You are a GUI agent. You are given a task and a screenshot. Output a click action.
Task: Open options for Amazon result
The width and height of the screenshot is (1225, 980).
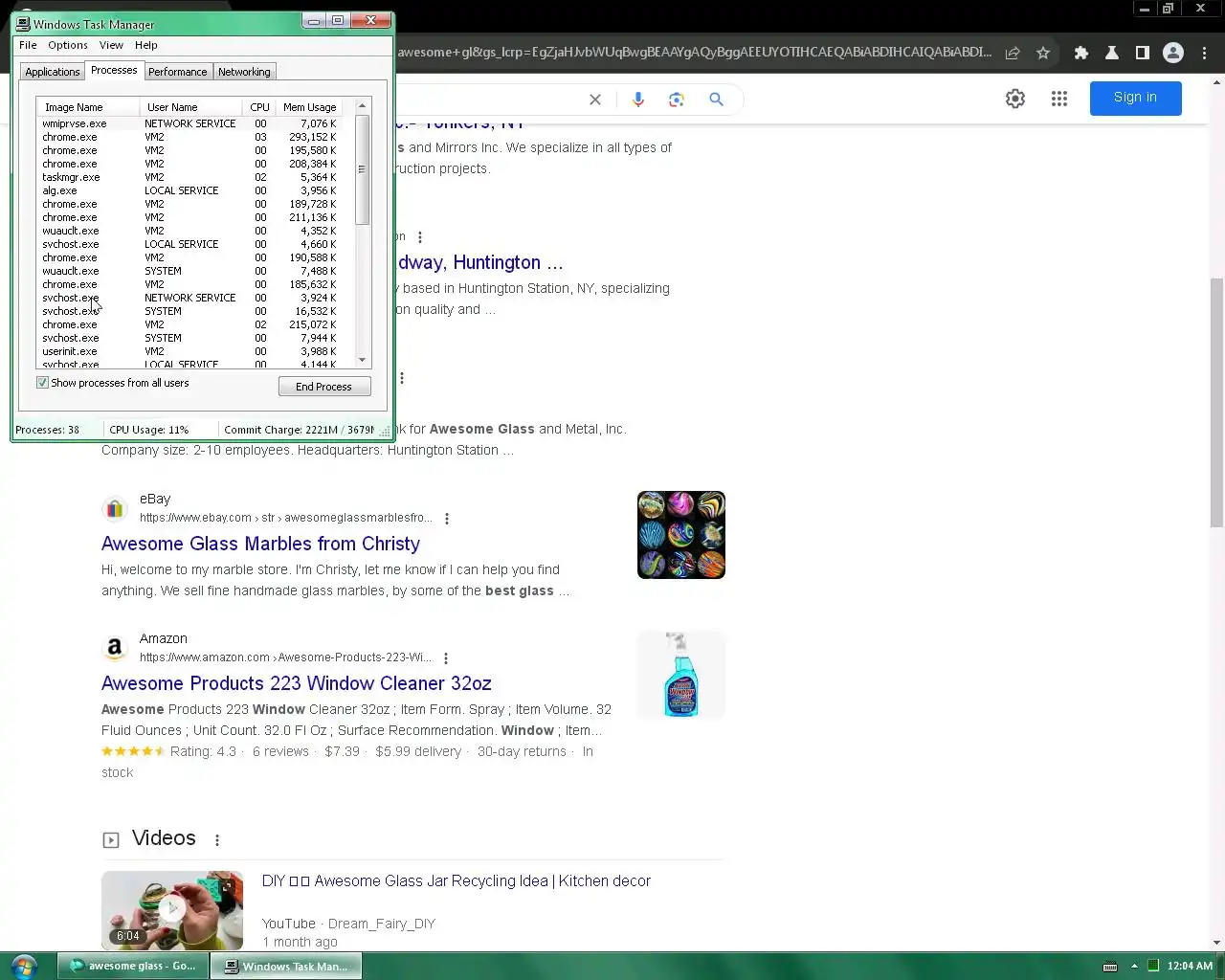pyautogui.click(x=446, y=658)
